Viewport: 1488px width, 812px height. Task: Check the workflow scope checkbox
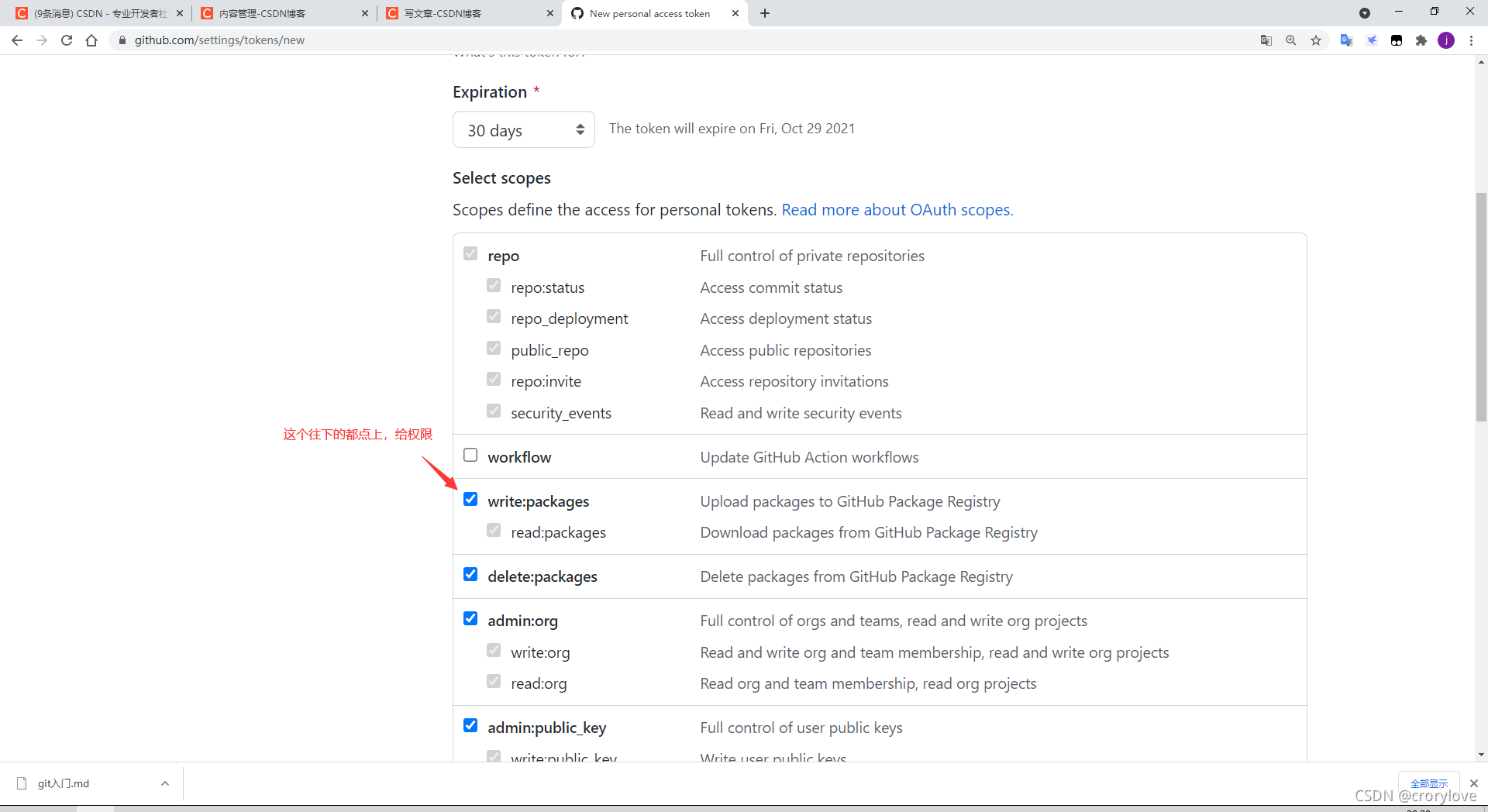click(470, 455)
